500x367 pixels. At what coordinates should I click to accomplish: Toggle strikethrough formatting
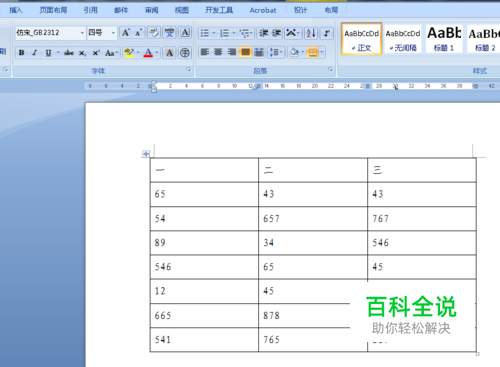click(69, 53)
